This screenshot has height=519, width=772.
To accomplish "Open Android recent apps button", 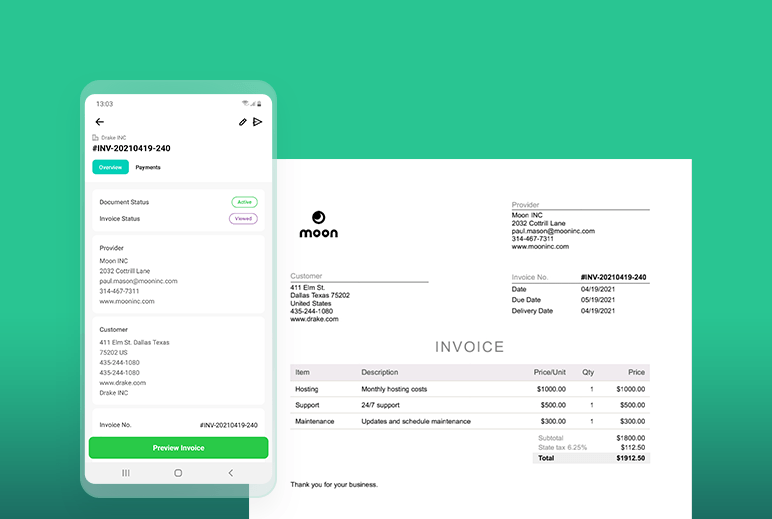I will [x=126, y=472].
